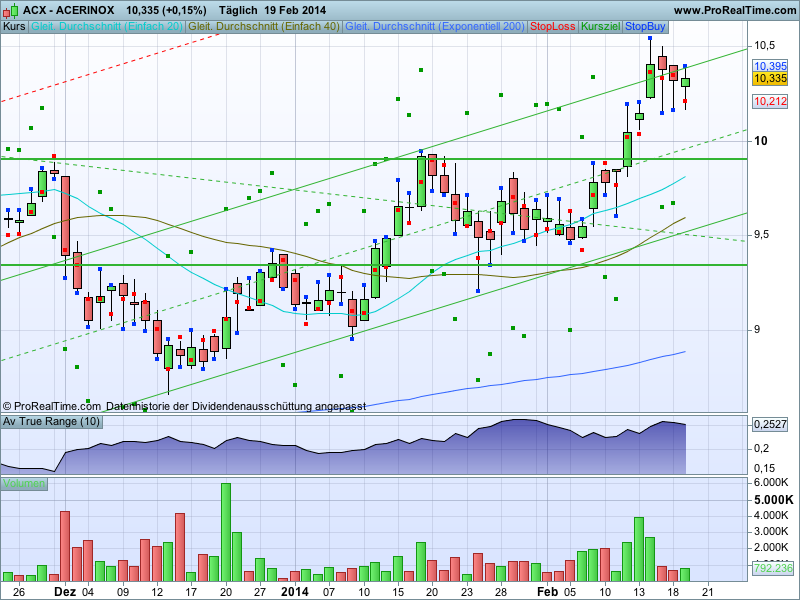The image size is (800, 600).
Task: Click the 0,2527 ATR value tag
Action: 770,424
